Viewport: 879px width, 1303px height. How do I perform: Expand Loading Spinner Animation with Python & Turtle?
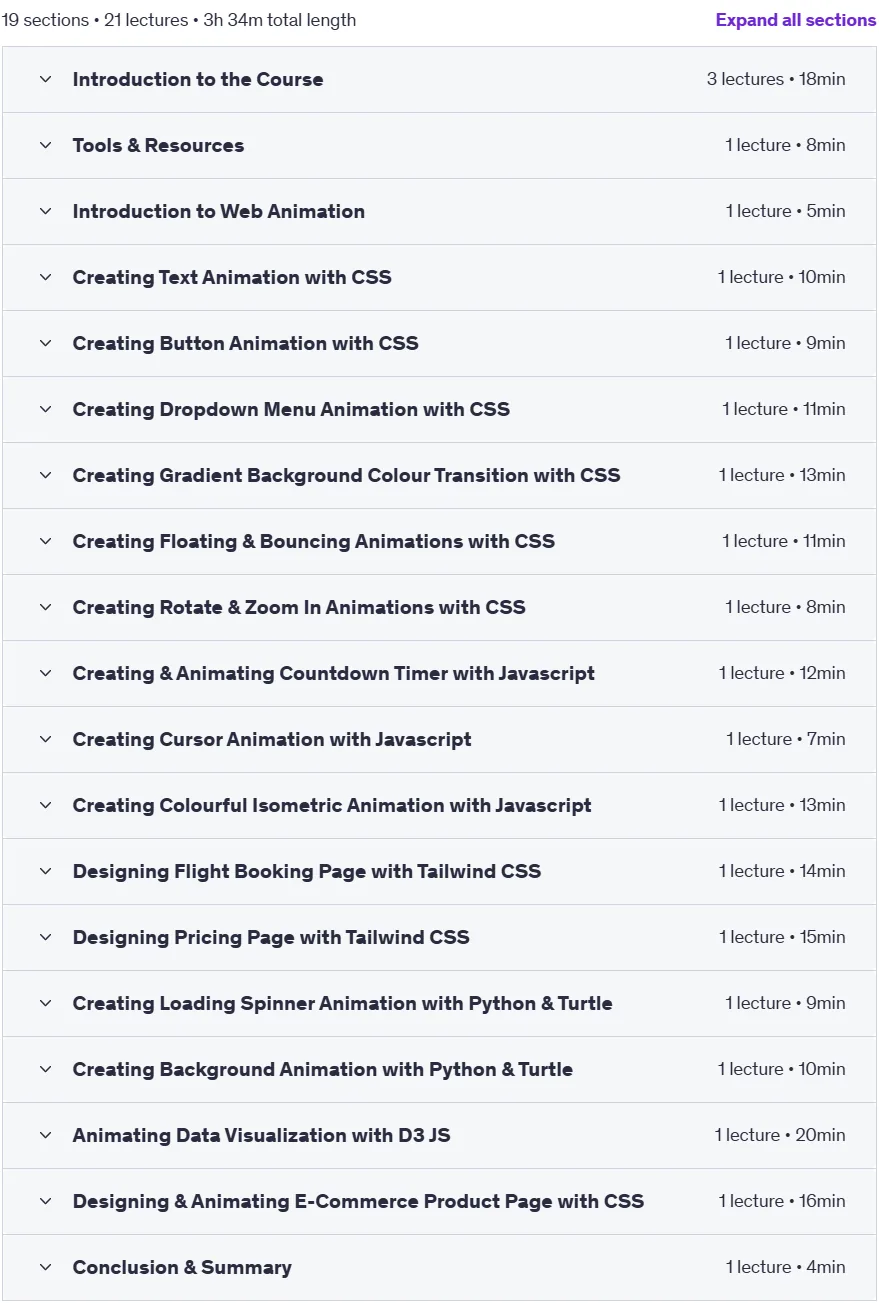(x=439, y=1003)
